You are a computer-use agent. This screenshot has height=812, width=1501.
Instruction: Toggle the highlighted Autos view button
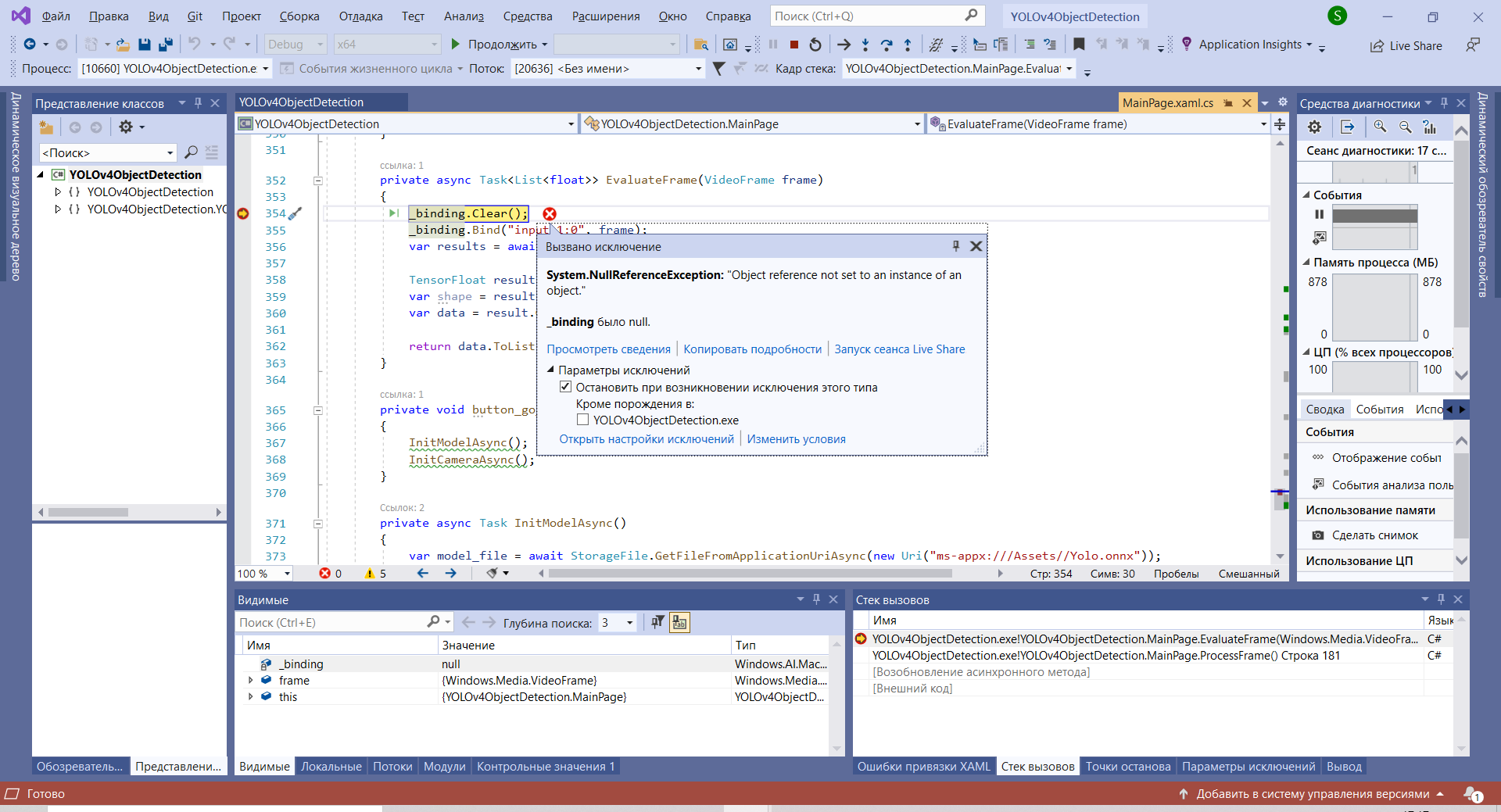tap(679, 622)
